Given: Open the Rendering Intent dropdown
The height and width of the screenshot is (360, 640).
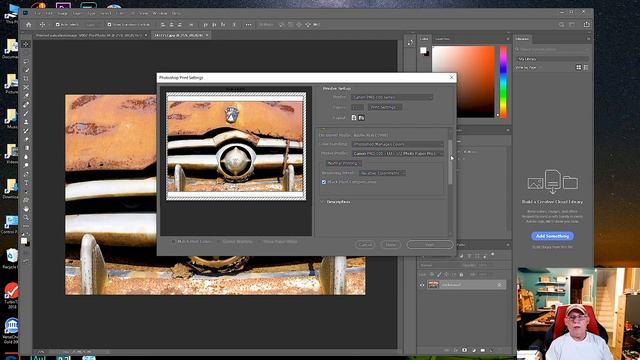Looking at the screenshot, I should tap(382, 173).
